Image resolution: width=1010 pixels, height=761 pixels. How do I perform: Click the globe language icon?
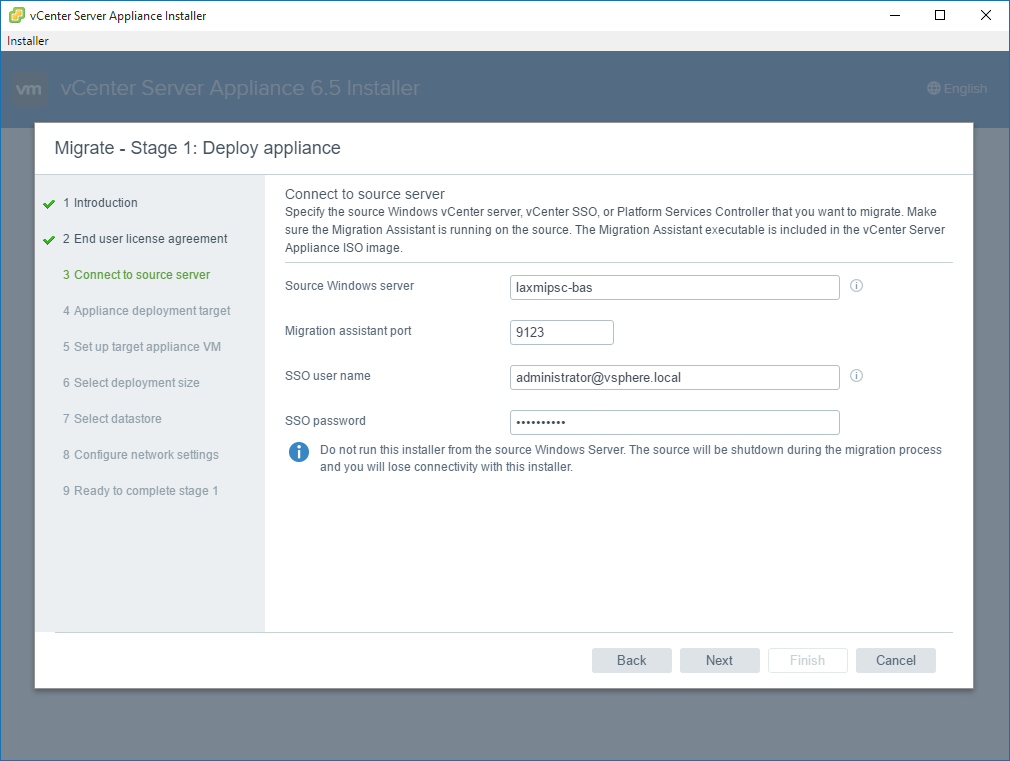[x=934, y=89]
